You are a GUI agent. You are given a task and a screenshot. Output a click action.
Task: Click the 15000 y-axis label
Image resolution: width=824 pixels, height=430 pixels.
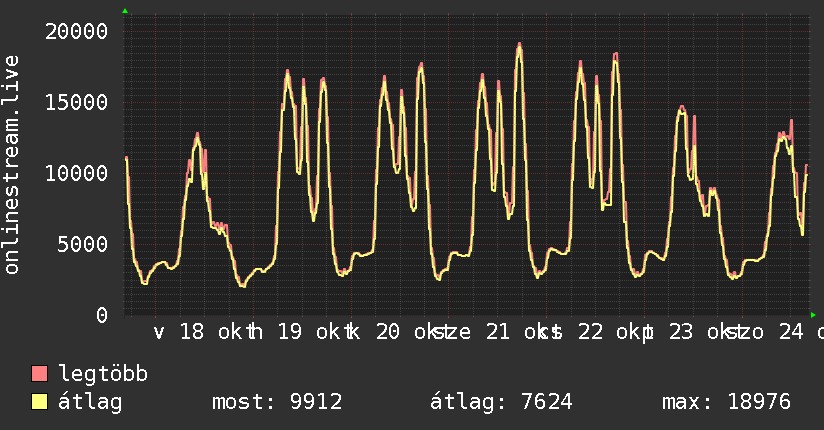pos(76,103)
